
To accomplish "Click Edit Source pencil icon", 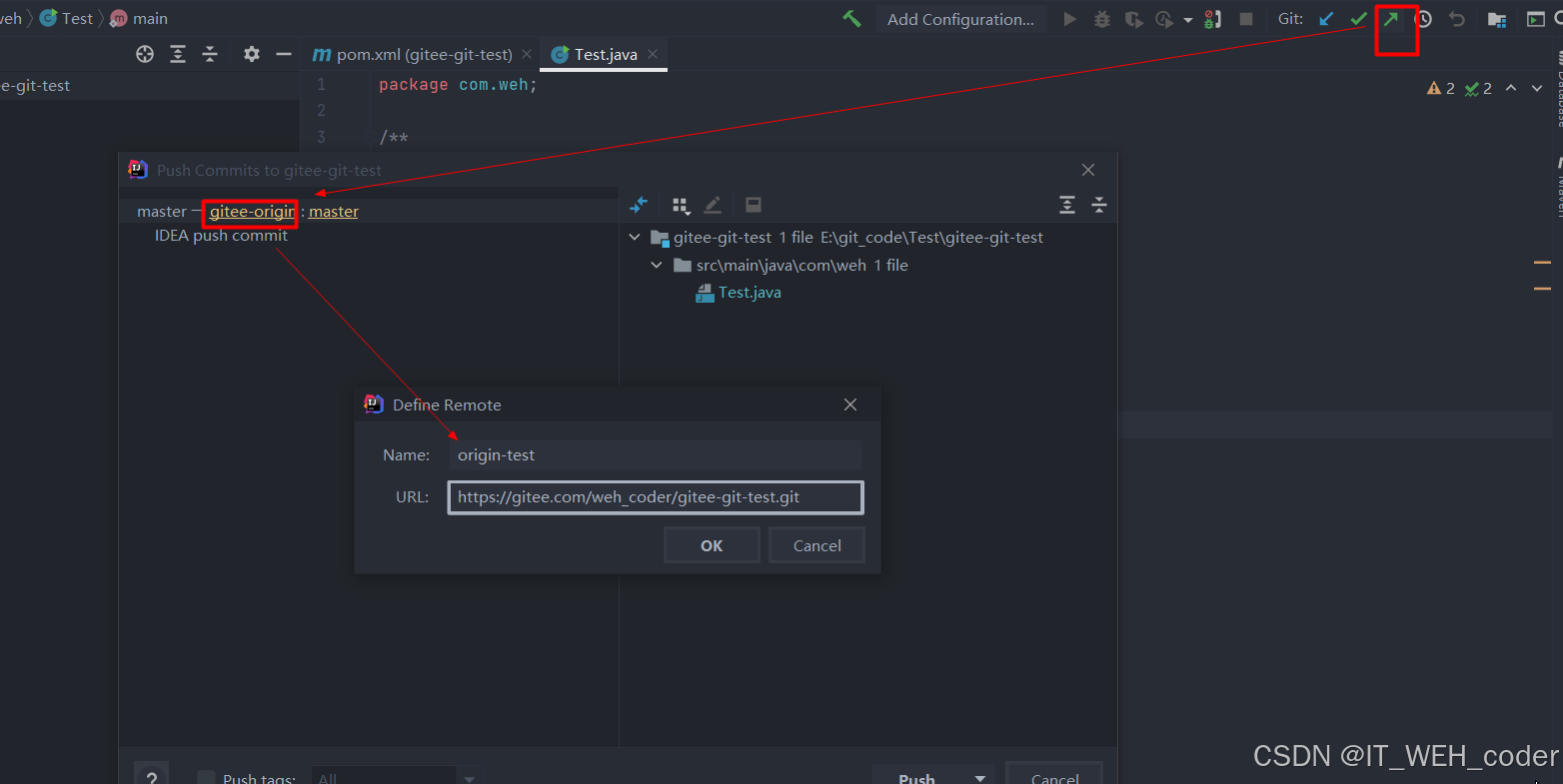I will click(713, 205).
